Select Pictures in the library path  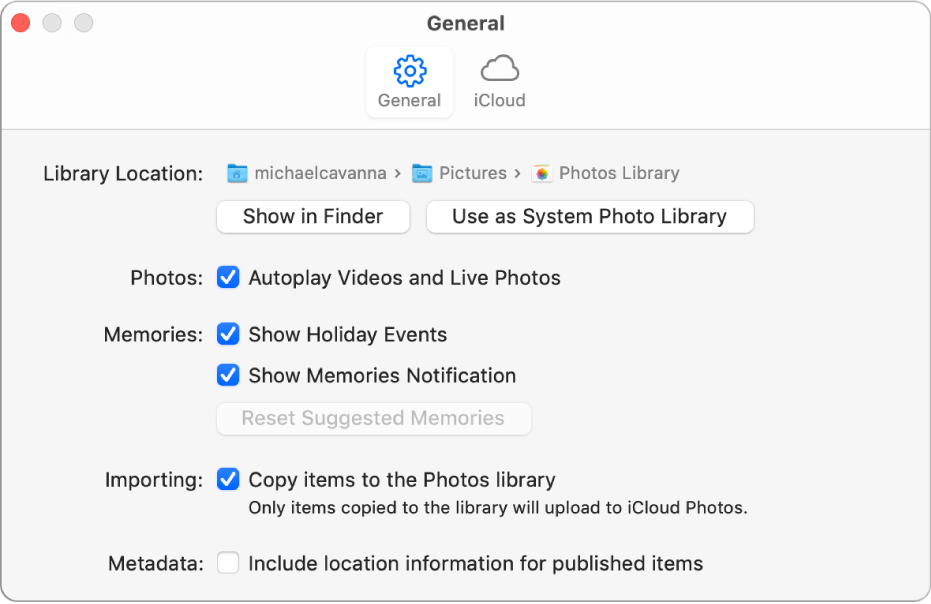pos(473,172)
